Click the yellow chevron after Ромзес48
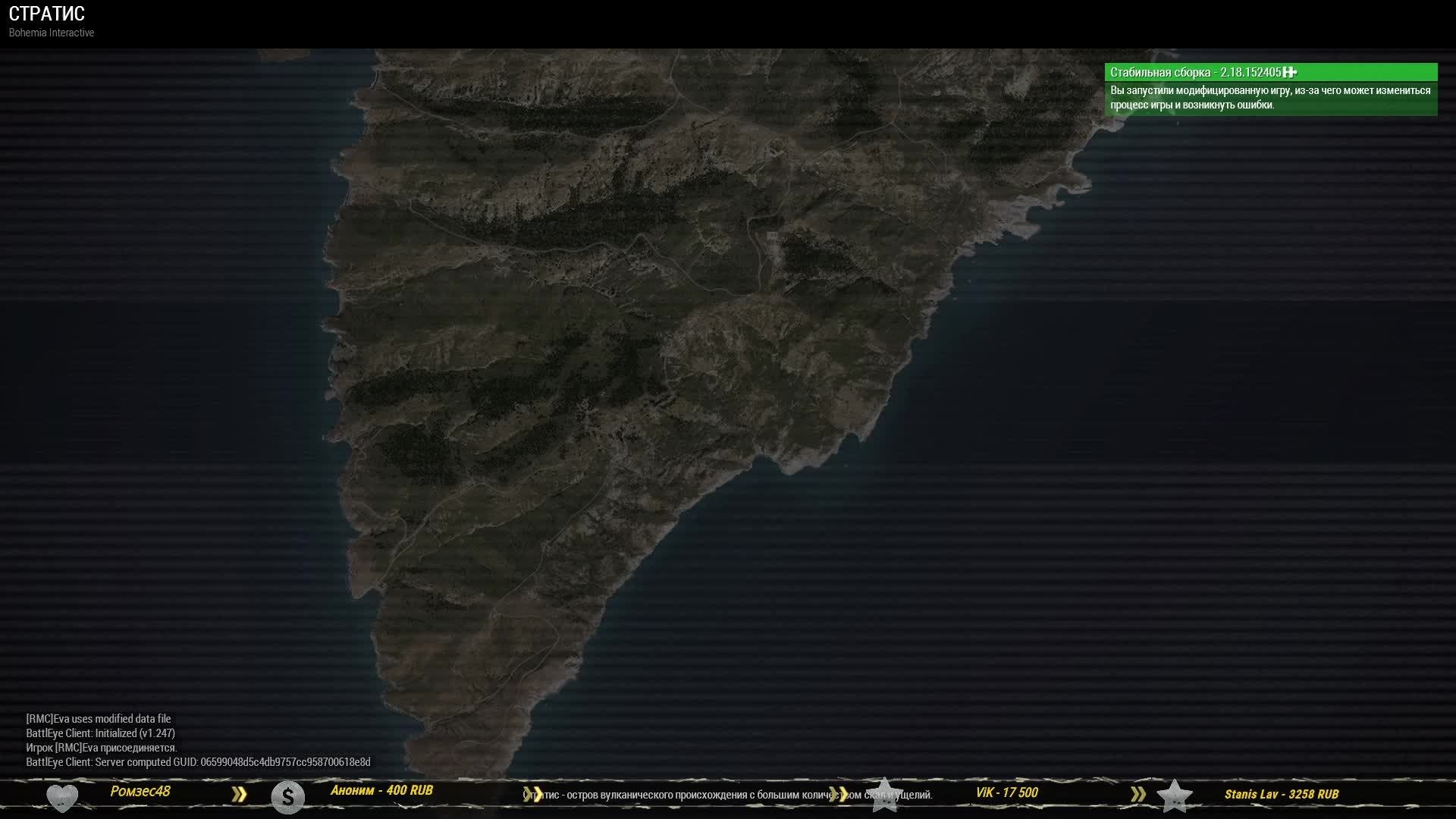Screen dimensions: 1456x819 click(x=239, y=794)
